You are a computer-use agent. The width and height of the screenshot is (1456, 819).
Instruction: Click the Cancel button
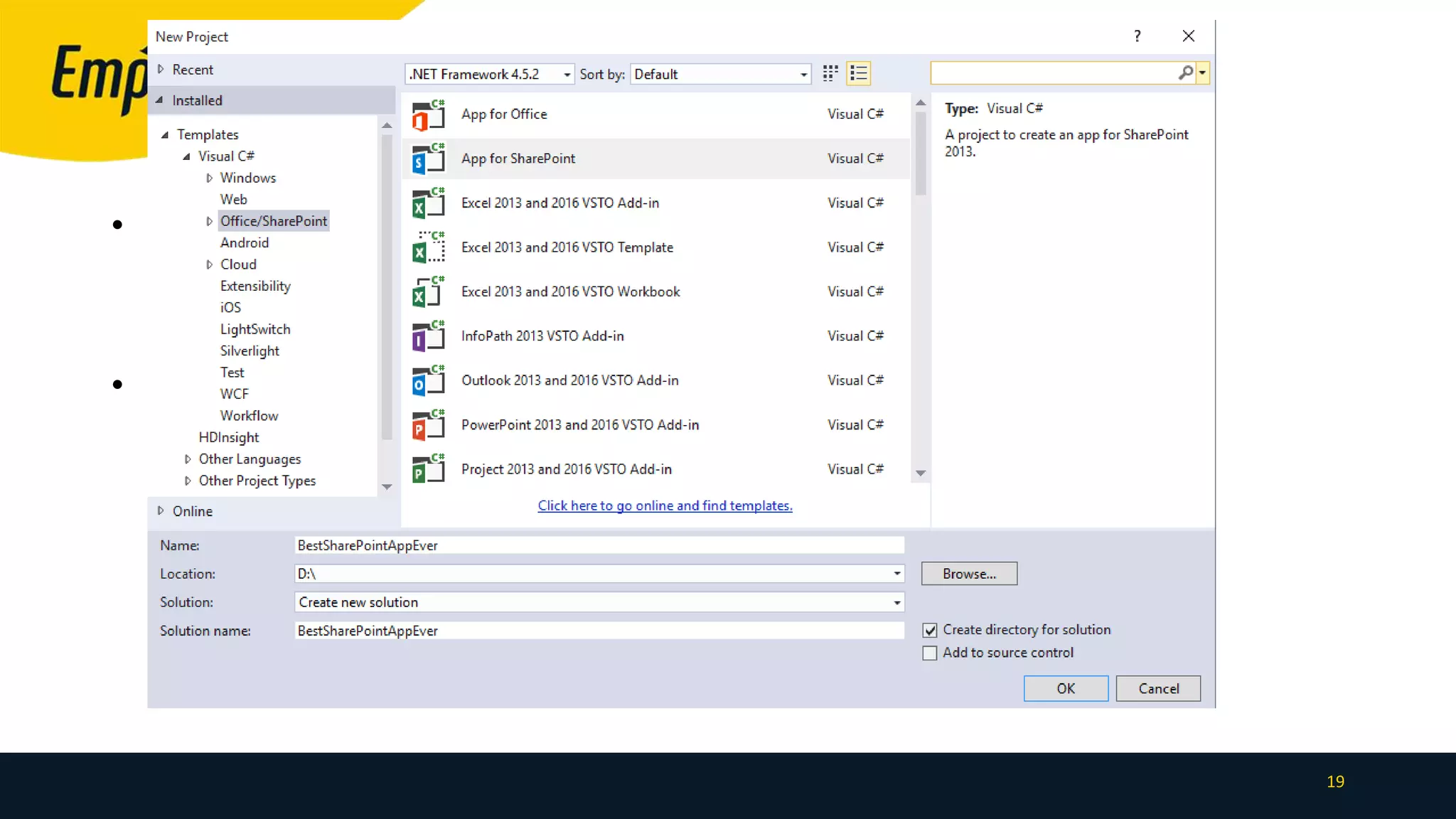(x=1158, y=688)
